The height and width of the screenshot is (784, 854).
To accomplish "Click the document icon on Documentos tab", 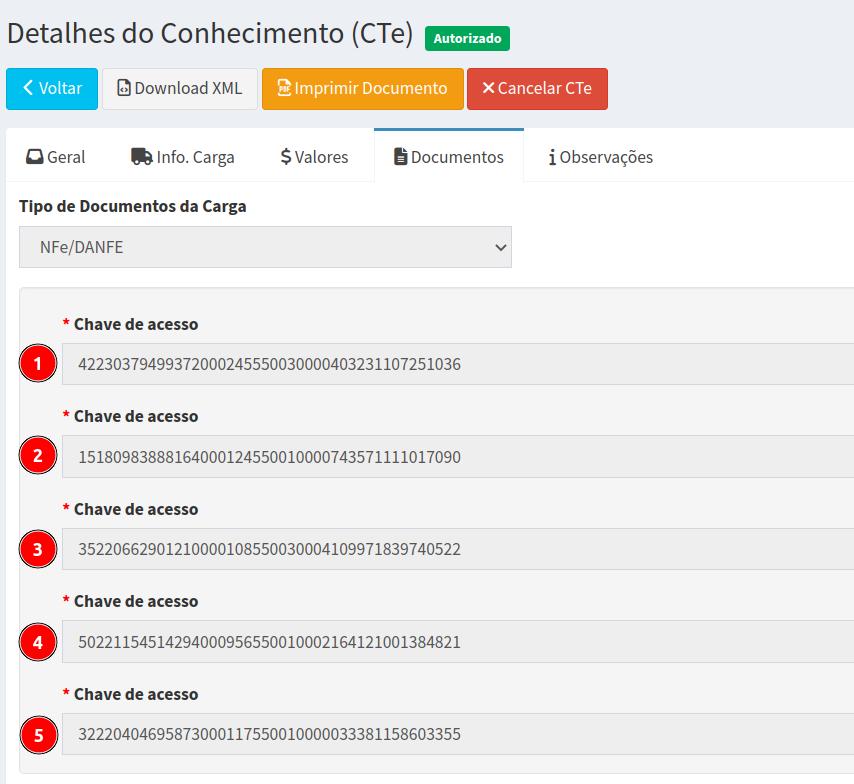I will click(401, 157).
